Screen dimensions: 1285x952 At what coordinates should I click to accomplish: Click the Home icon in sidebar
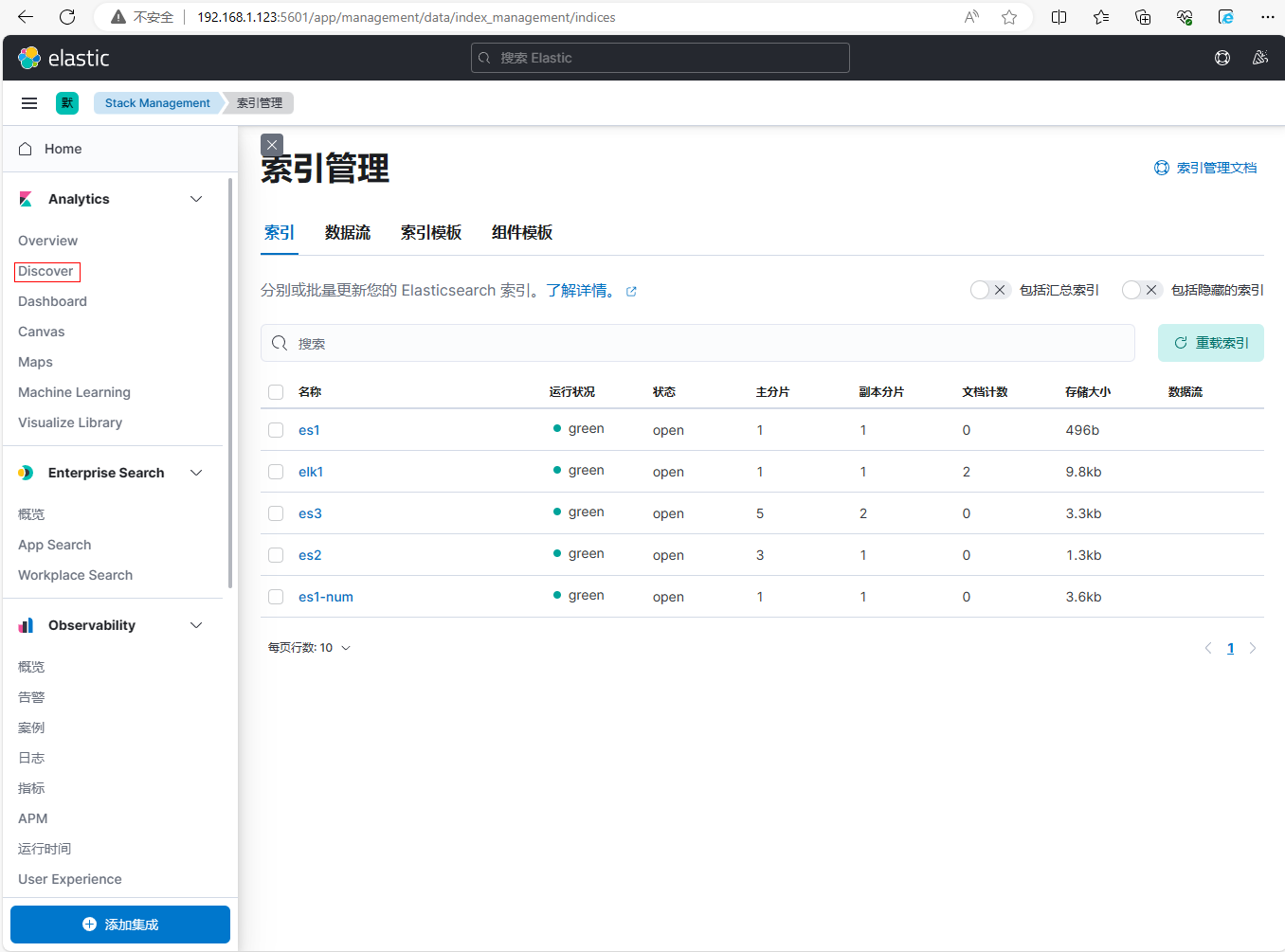(26, 149)
